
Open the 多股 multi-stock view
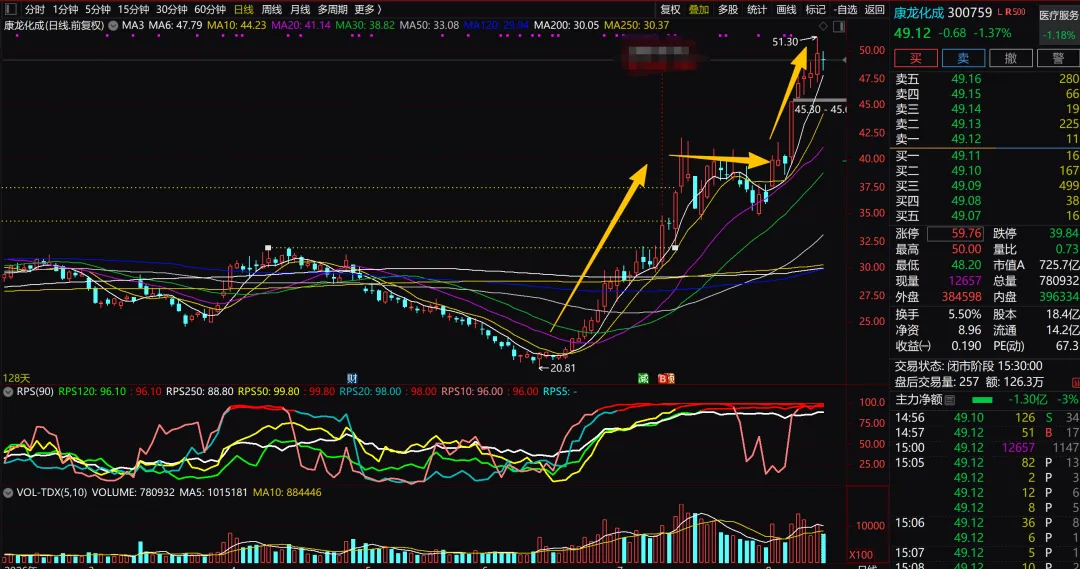728,10
